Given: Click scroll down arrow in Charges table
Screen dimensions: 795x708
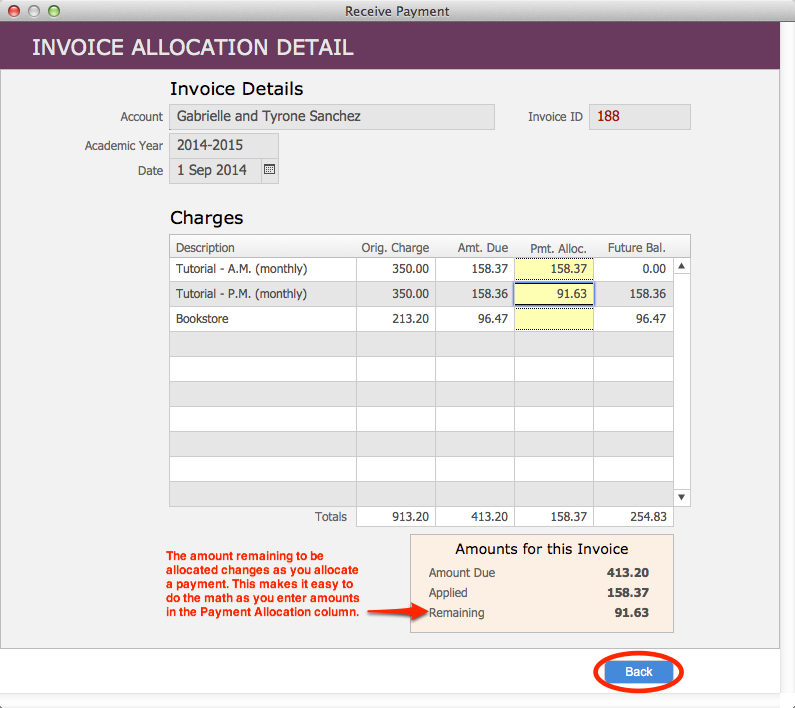Looking at the screenshot, I should point(681,497).
